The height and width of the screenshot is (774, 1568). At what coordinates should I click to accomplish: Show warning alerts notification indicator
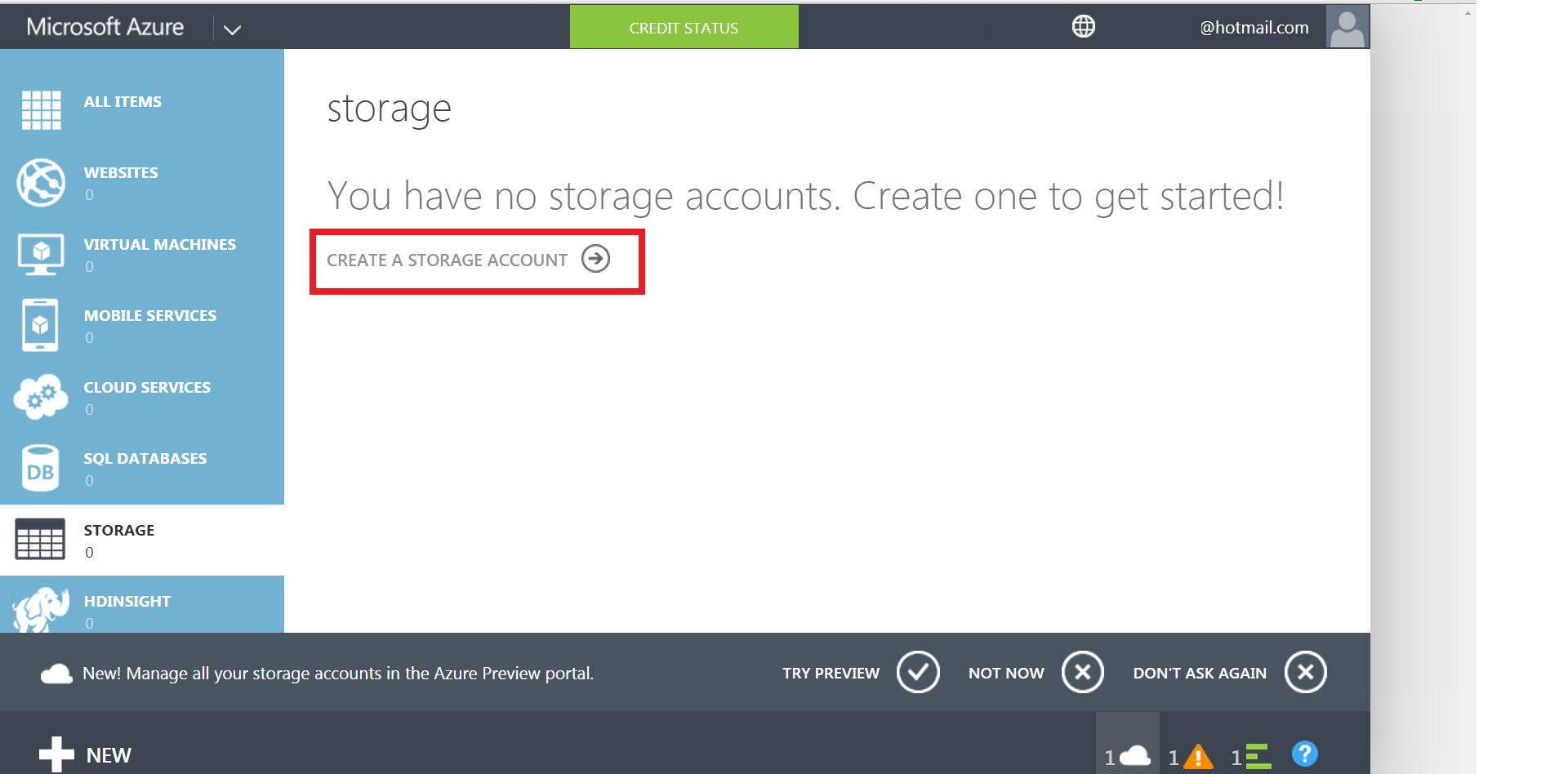coord(1191,757)
